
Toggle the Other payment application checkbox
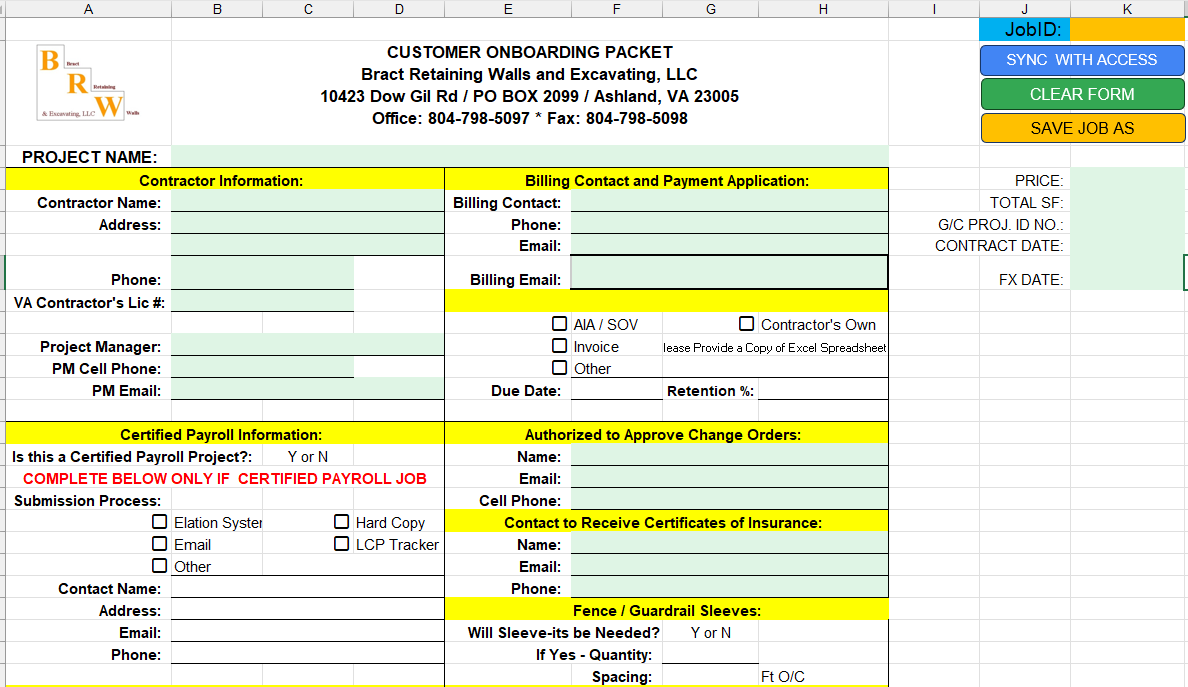(x=559, y=368)
